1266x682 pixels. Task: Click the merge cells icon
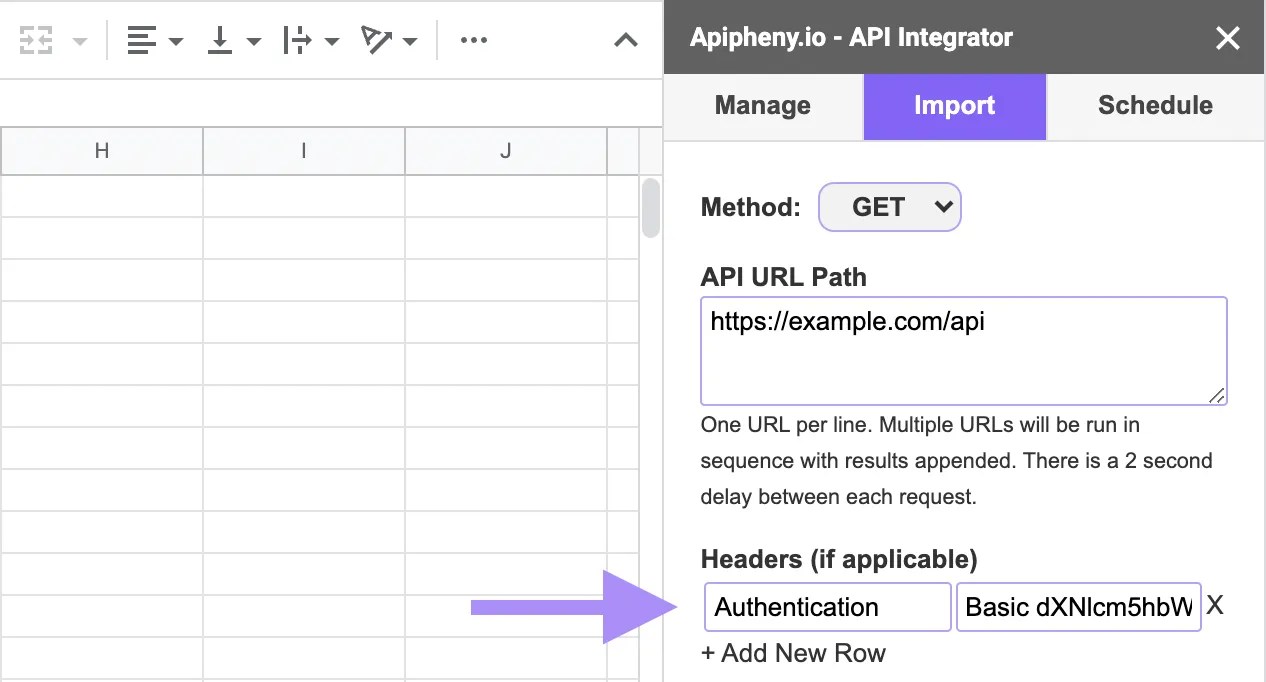(x=34, y=40)
